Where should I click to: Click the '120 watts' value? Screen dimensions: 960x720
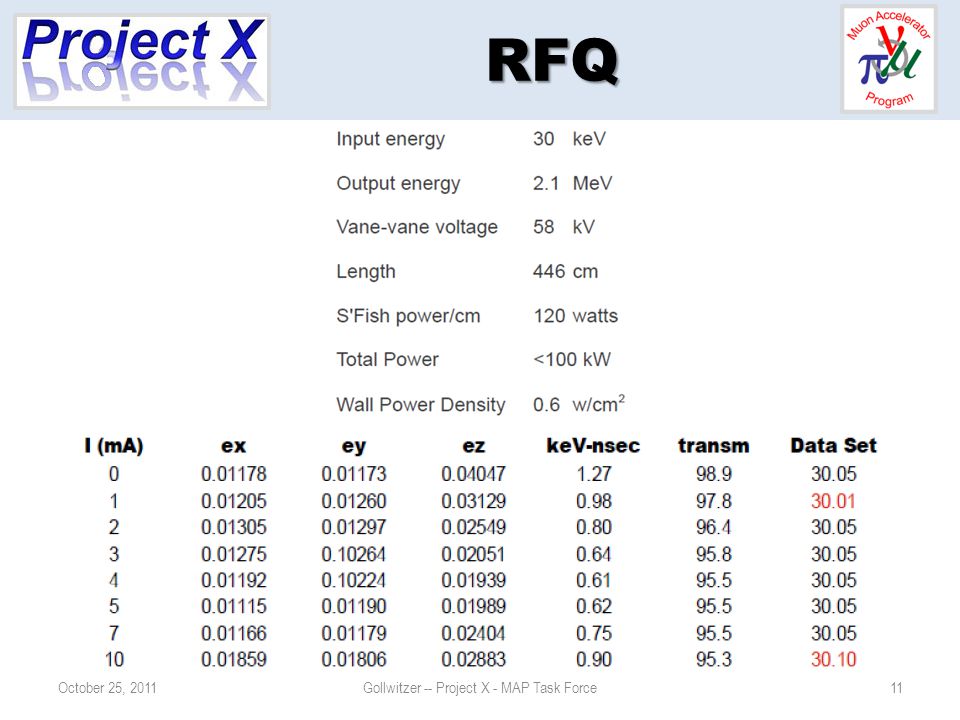click(x=576, y=316)
